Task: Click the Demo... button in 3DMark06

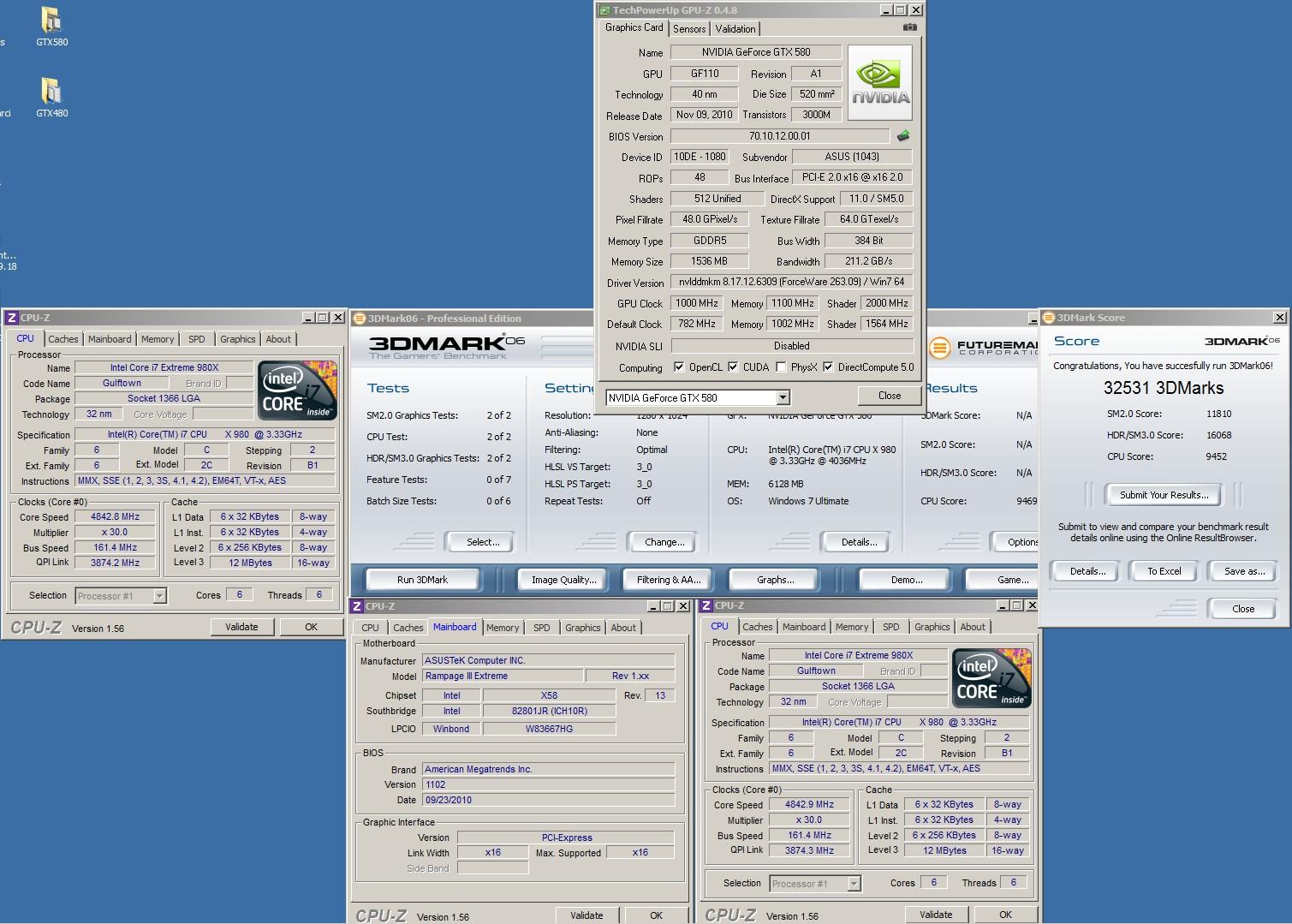Action: [907, 580]
